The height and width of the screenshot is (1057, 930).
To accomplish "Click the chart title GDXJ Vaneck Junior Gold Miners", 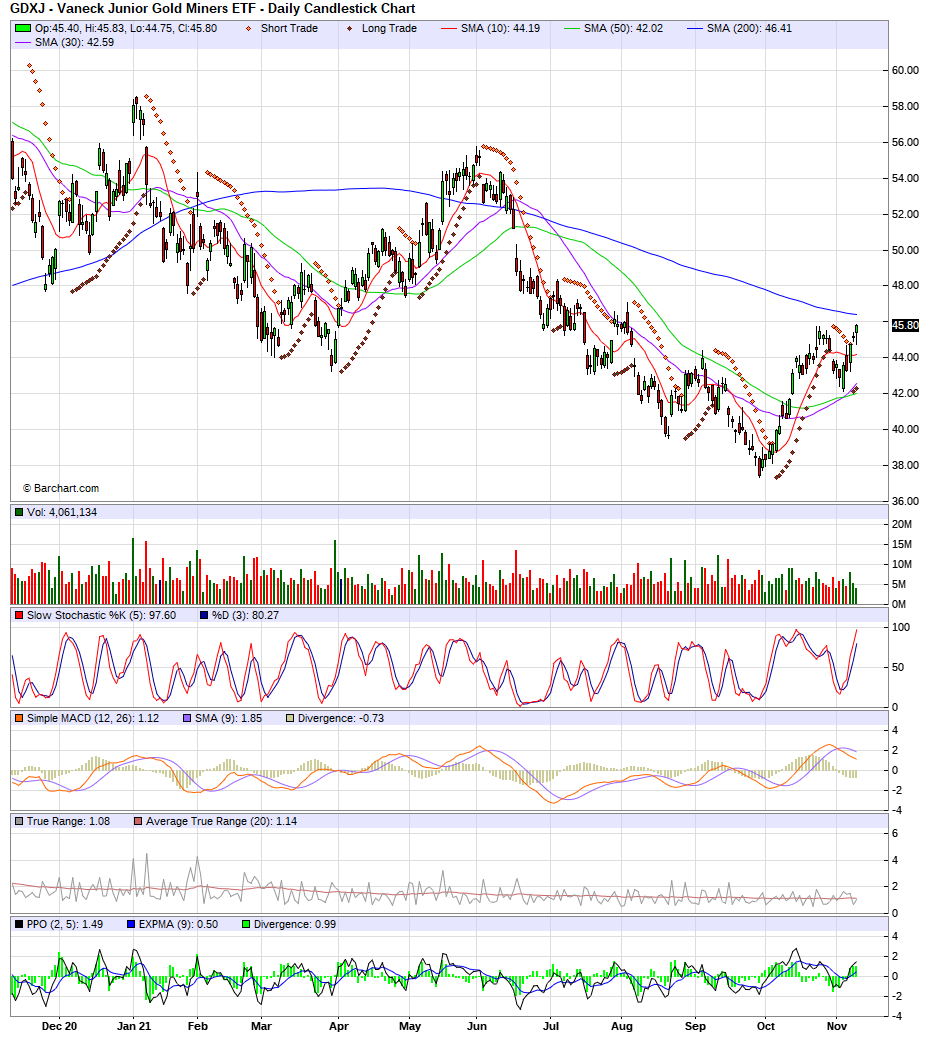I will click(212, 9).
